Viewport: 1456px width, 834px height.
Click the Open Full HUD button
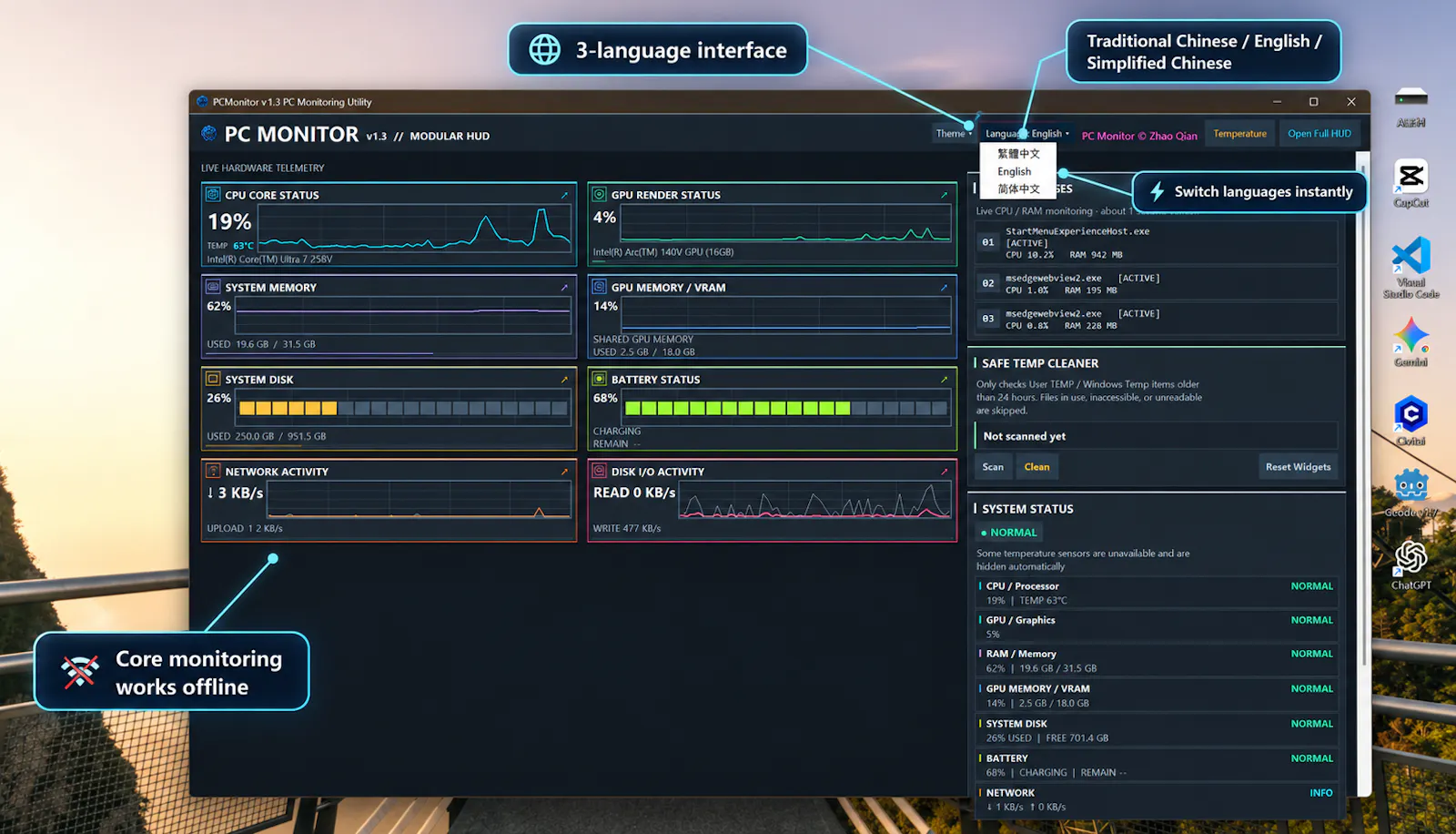pos(1319,134)
